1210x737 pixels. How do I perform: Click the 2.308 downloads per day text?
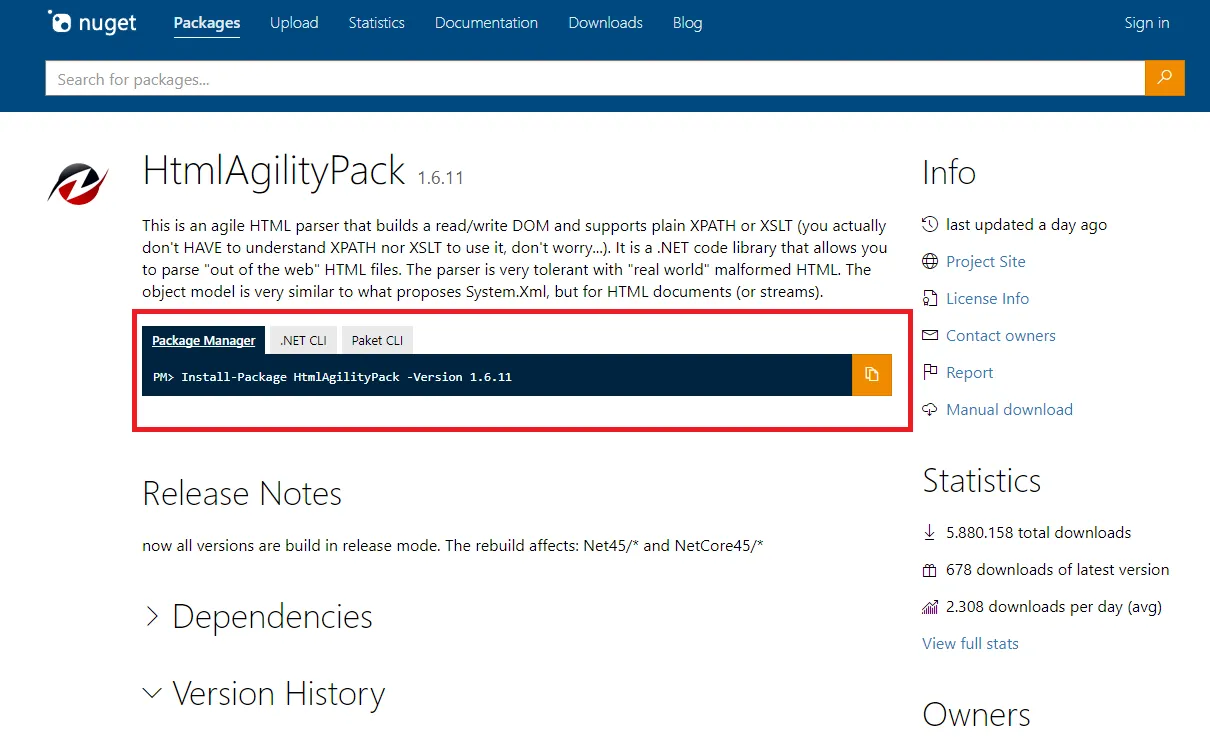pos(1054,607)
